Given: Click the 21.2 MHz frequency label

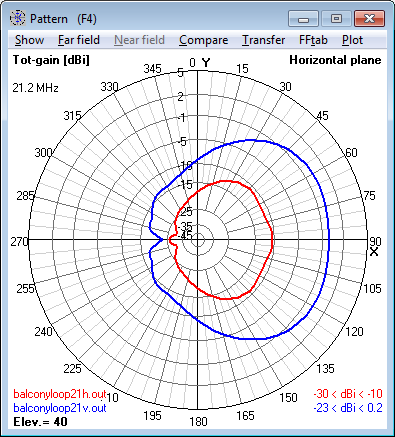Looking at the screenshot, I should [x=35, y=88].
